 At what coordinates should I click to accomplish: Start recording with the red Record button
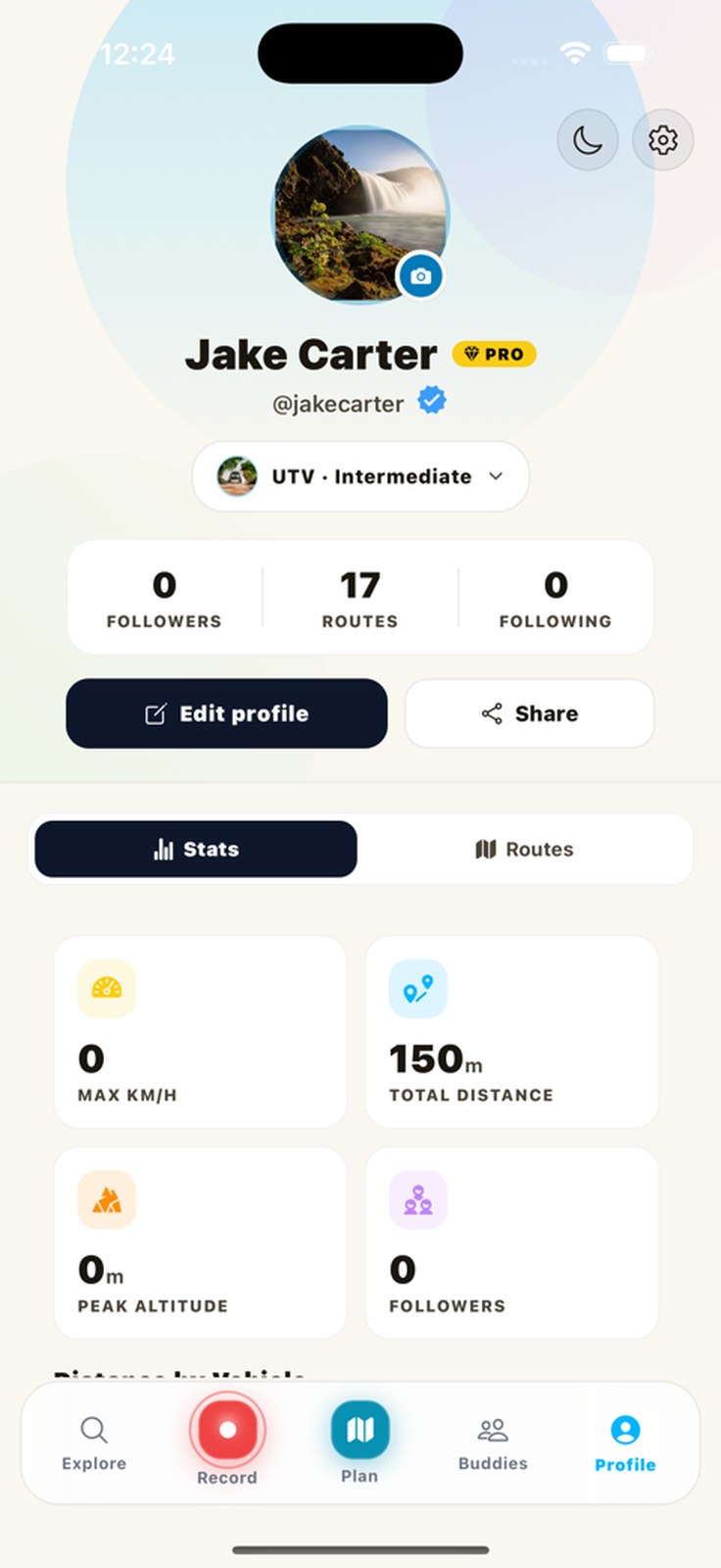click(227, 1430)
